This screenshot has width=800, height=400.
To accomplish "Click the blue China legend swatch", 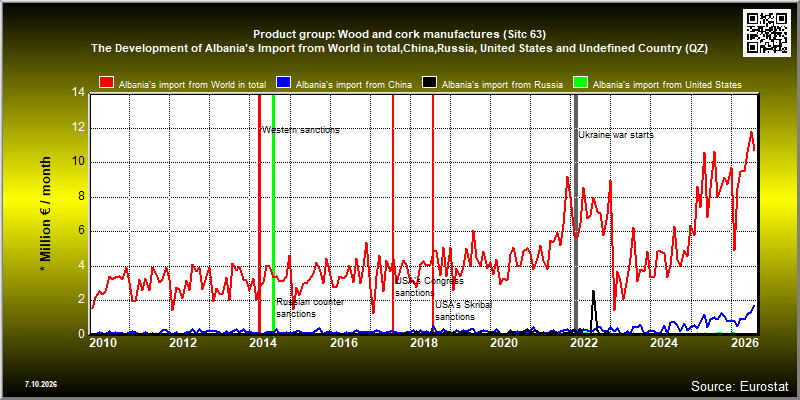I will (x=284, y=84).
